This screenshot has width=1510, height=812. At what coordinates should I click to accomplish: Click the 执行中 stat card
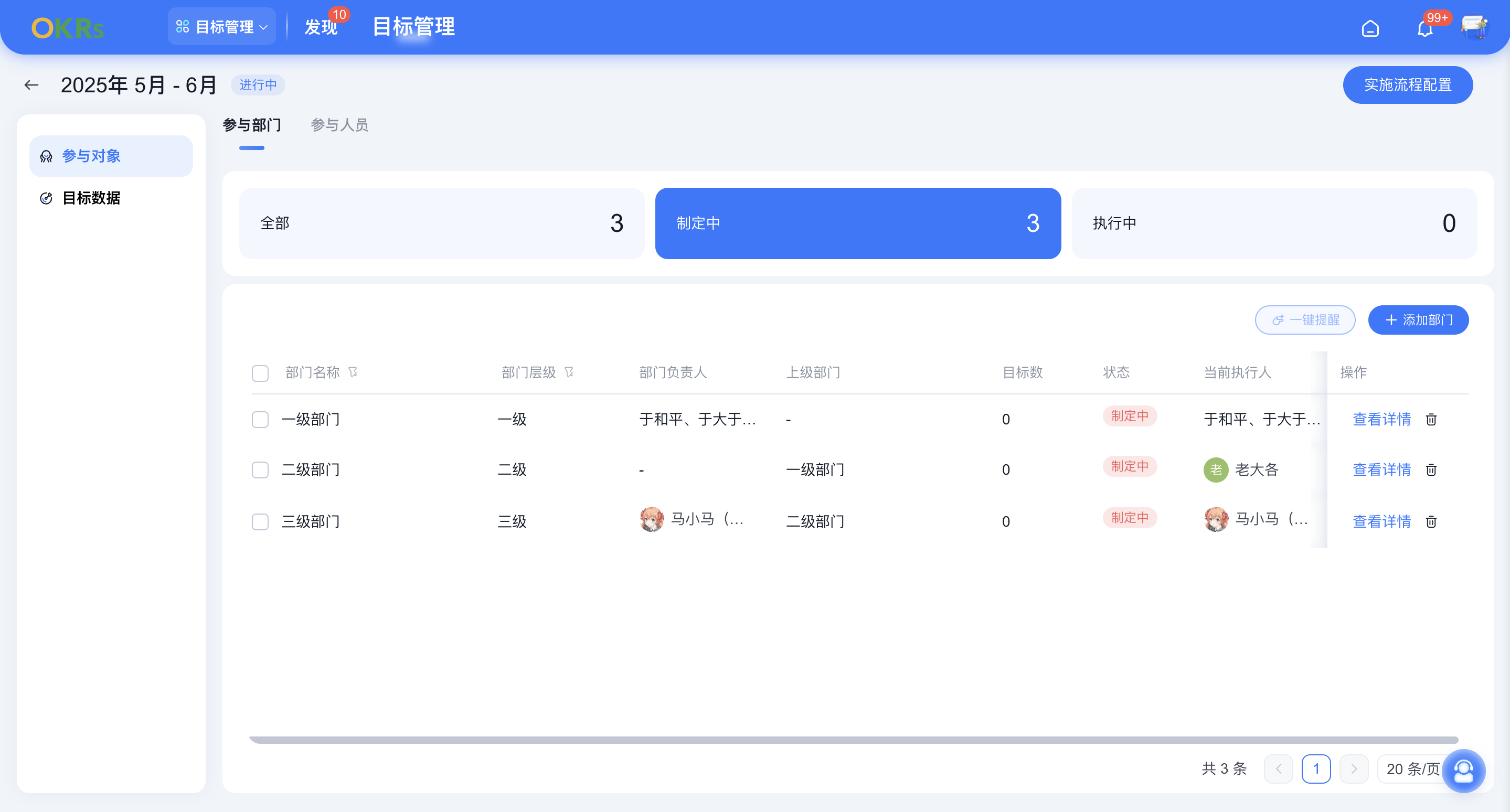coord(1274,223)
